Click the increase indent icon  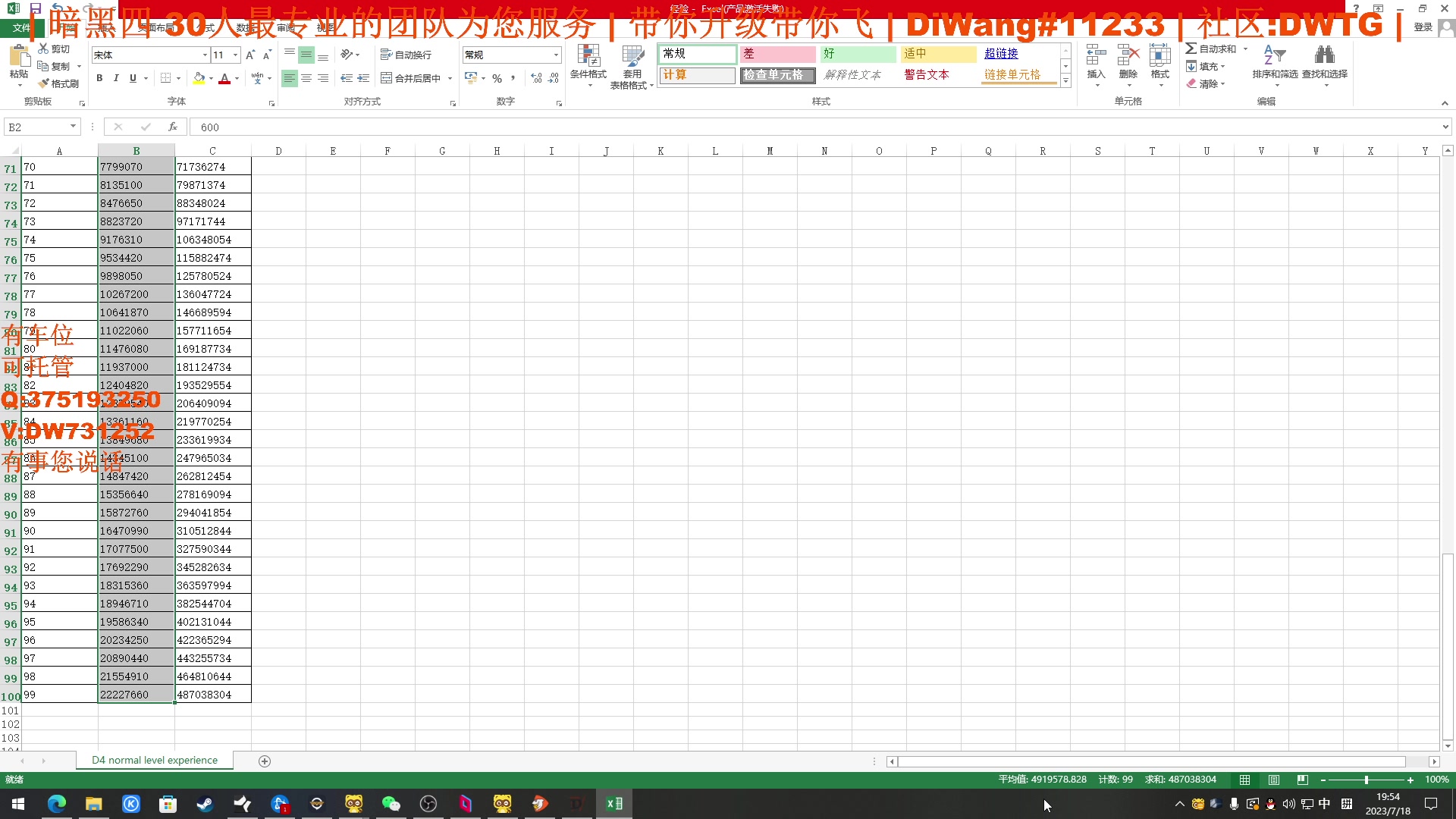363,78
